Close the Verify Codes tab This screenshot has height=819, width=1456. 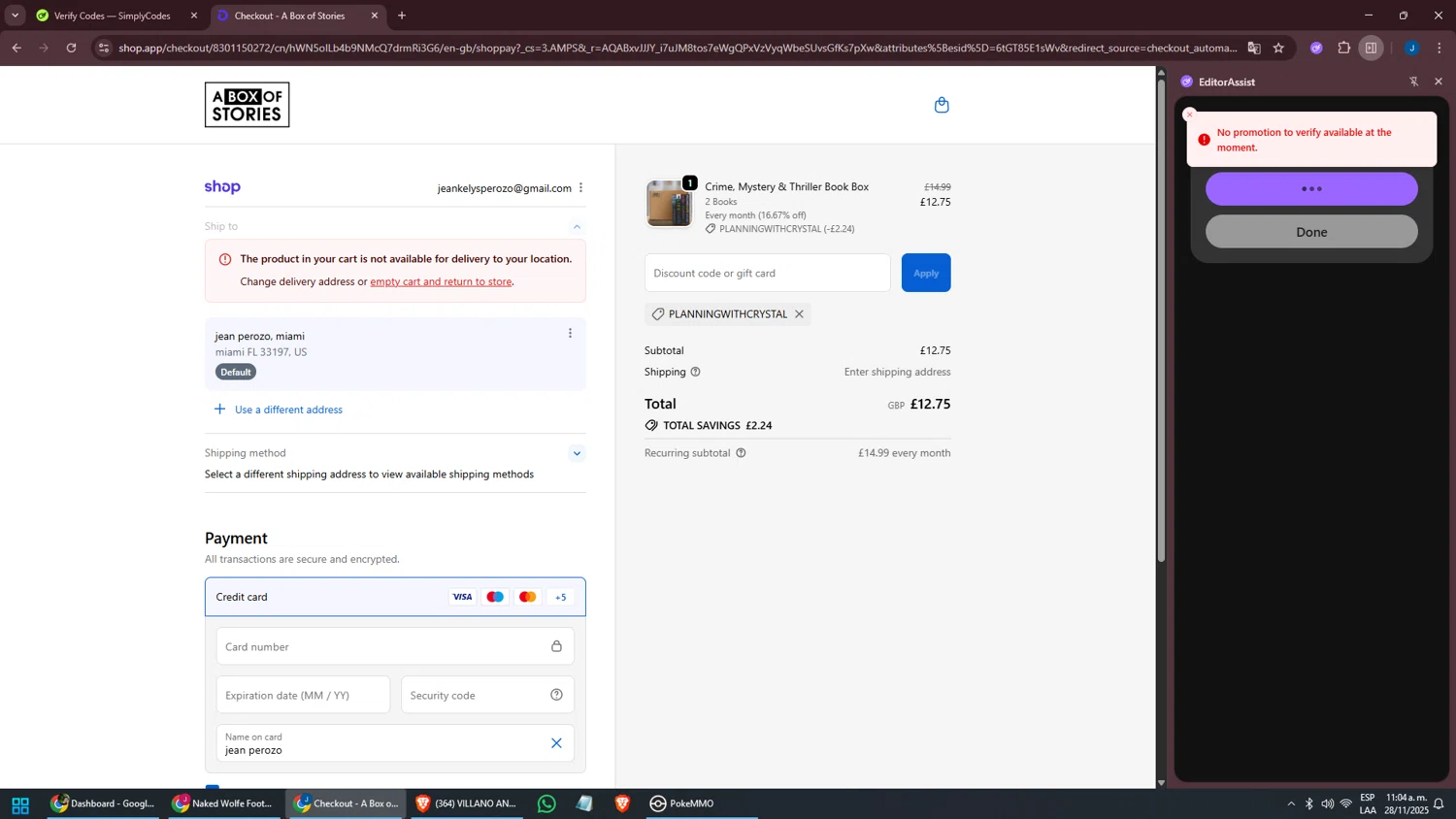coord(194,16)
